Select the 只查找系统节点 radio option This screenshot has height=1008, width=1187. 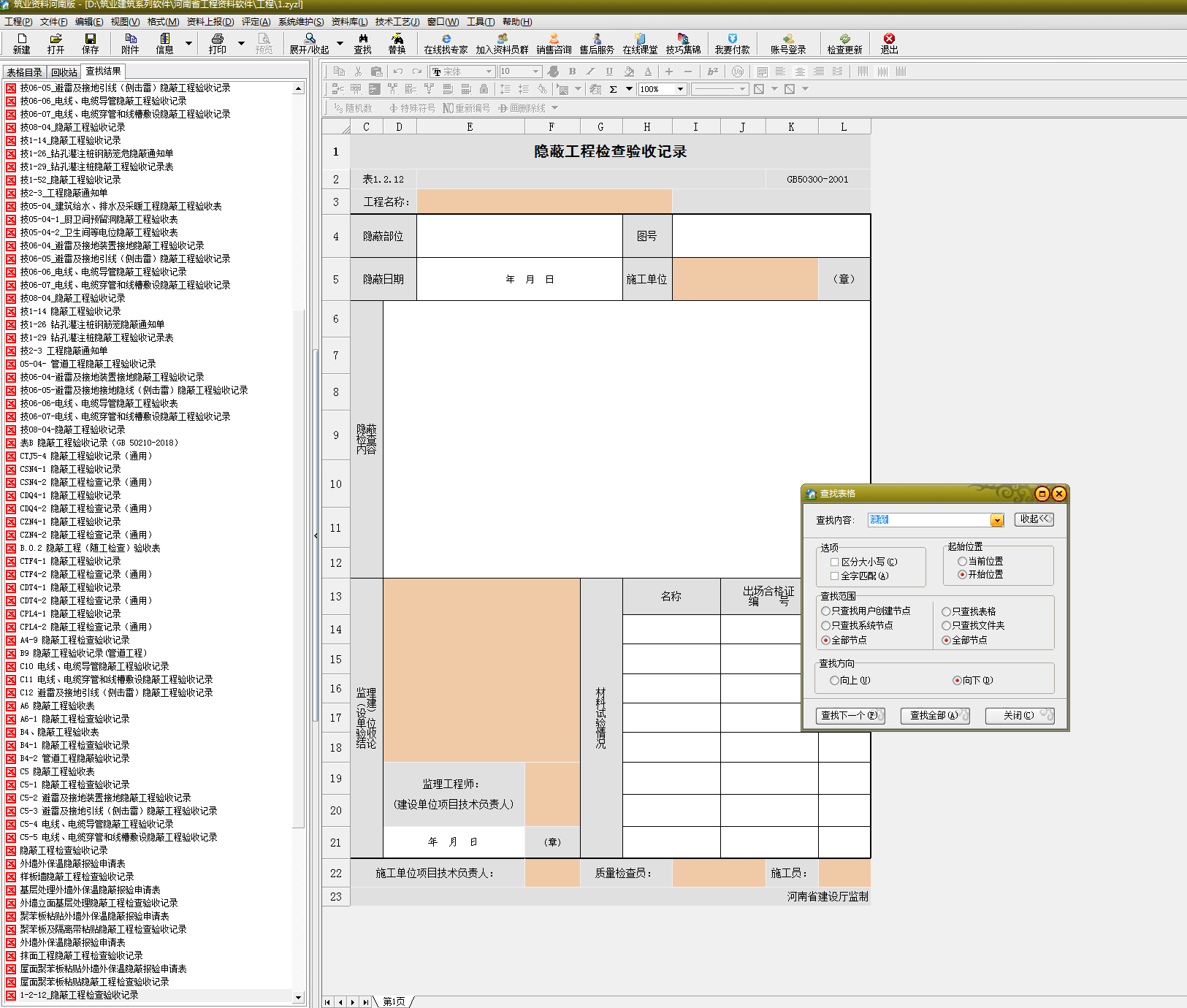point(825,625)
